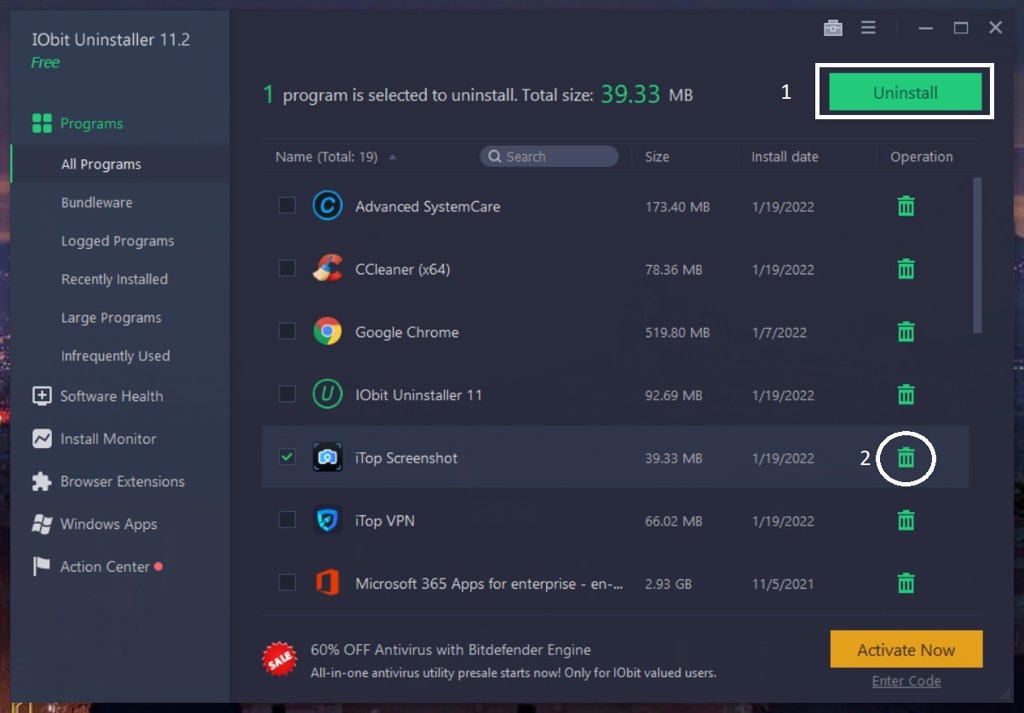Uncheck the iTop Screenshot checkbox
Screen dimensions: 1024x713
pyautogui.click(x=287, y=457)
